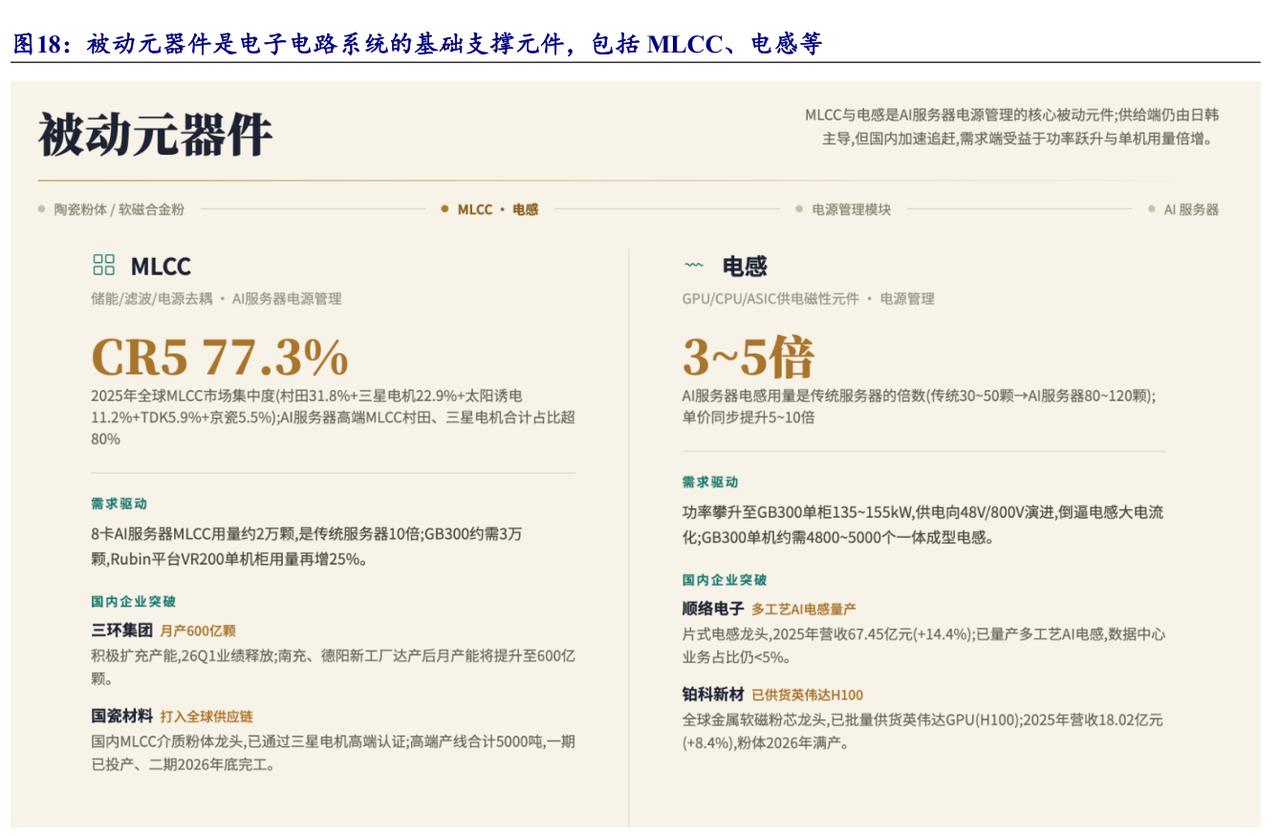Click 国内企业突破 label under 电感
Image resolution: width=1280 pixels, height=836 pixels.
click(x=724, y=579)
